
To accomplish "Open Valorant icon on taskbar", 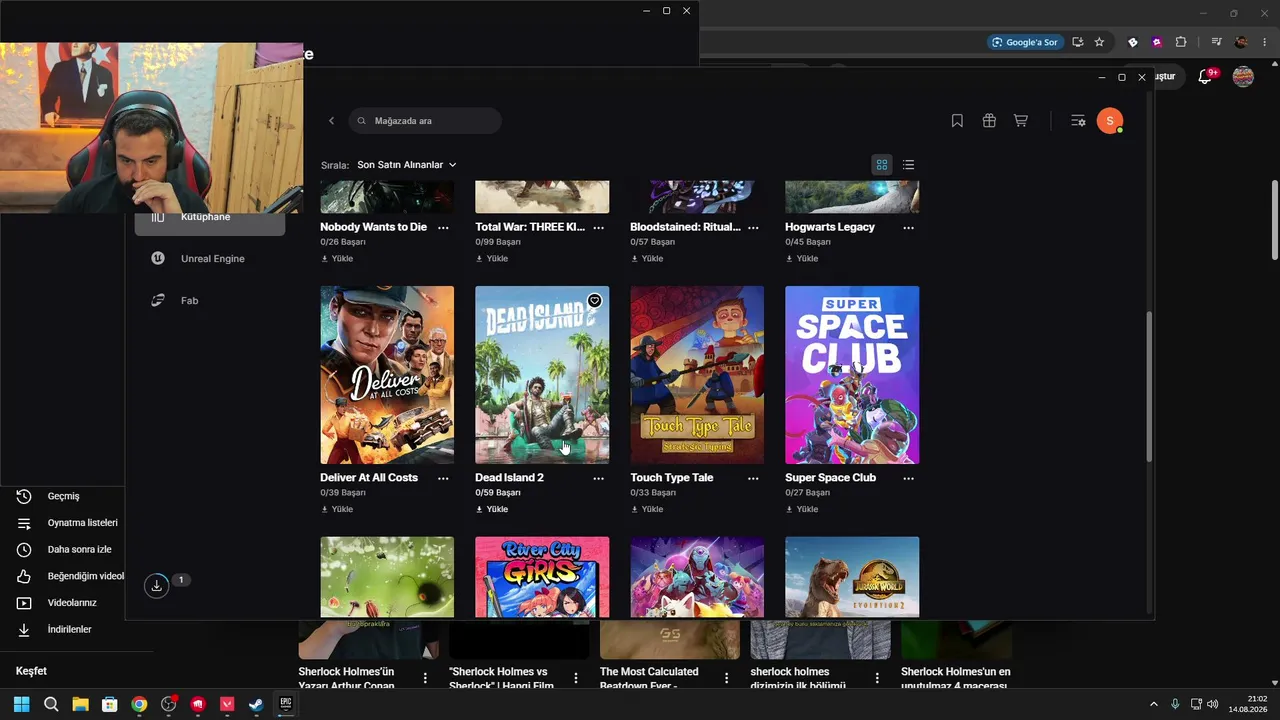I will click(x=227, y=704).
